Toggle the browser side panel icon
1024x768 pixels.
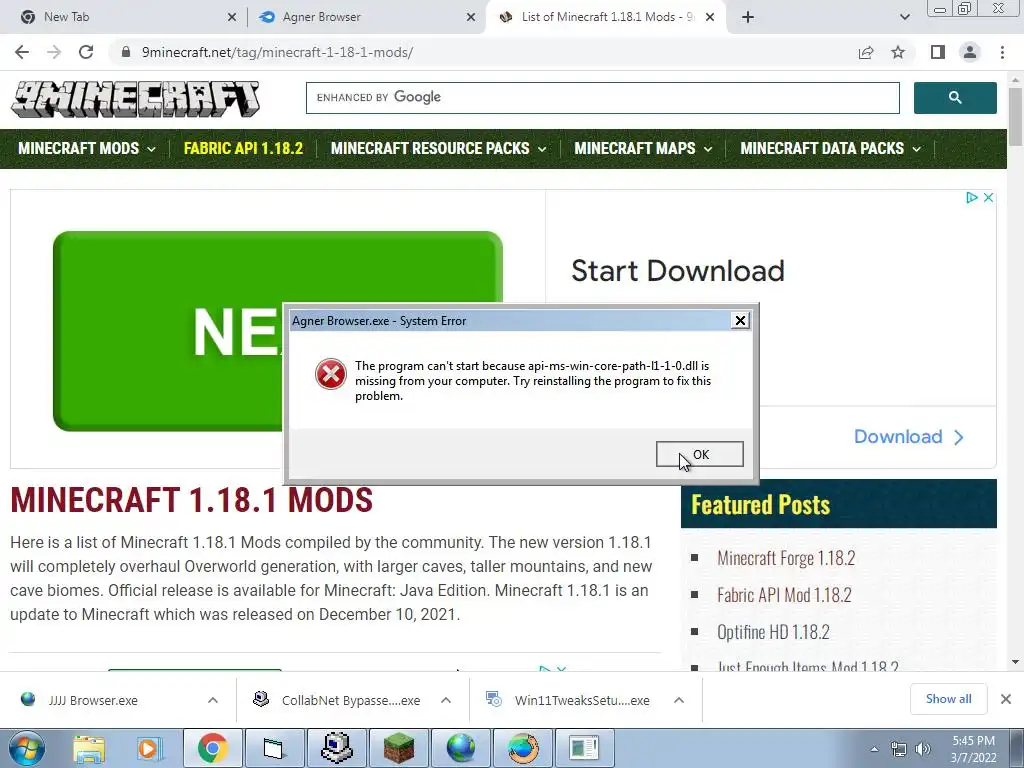(x=938, y=52)
